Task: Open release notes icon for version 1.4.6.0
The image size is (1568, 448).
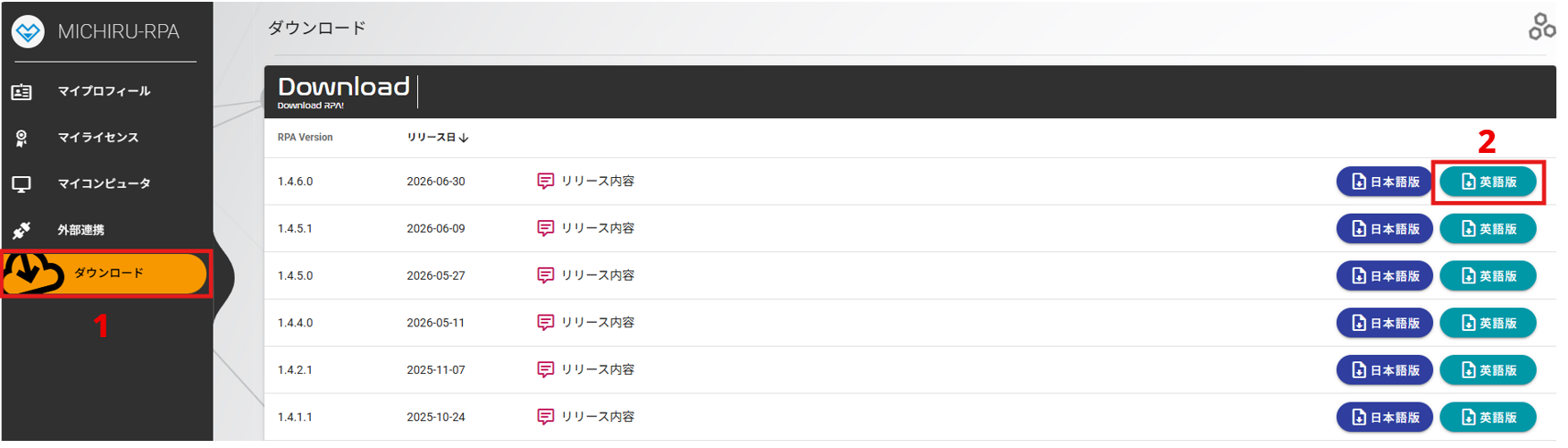Action: click(545, 182)
